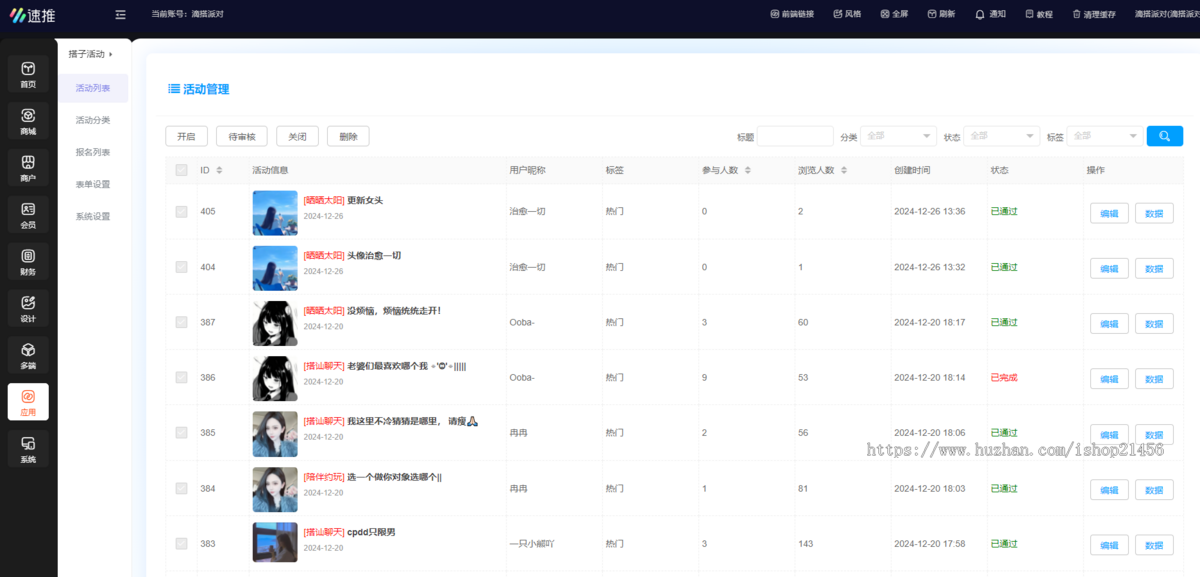Tick the checkbox for row ID 383

click(x=181, y=543)
